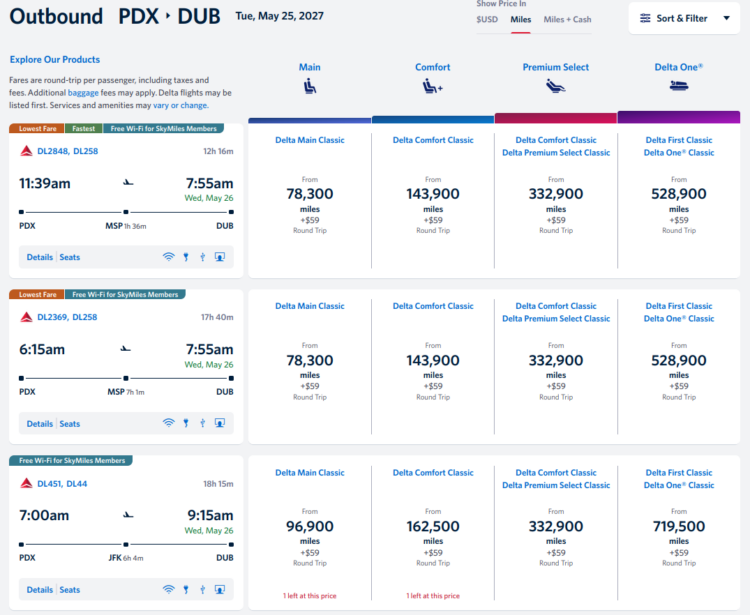The image size is (750, 615).
Task: Click the Lowest Fare badge on DL2369 flight
Action: (x=37, y=294)
